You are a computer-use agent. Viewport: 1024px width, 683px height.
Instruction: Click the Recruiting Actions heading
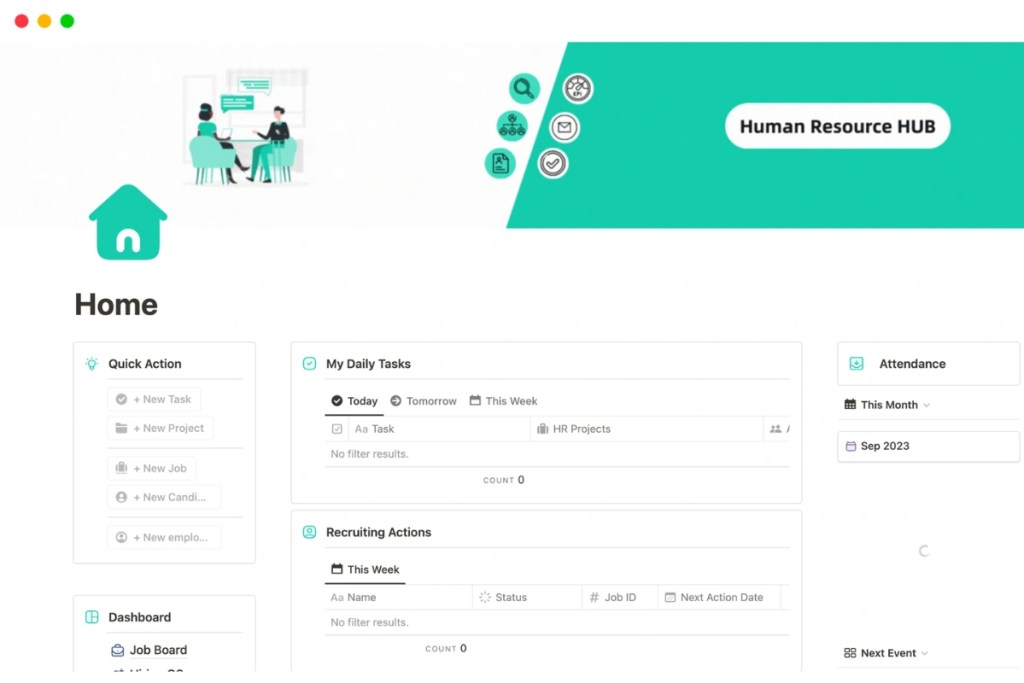[379, 532]
